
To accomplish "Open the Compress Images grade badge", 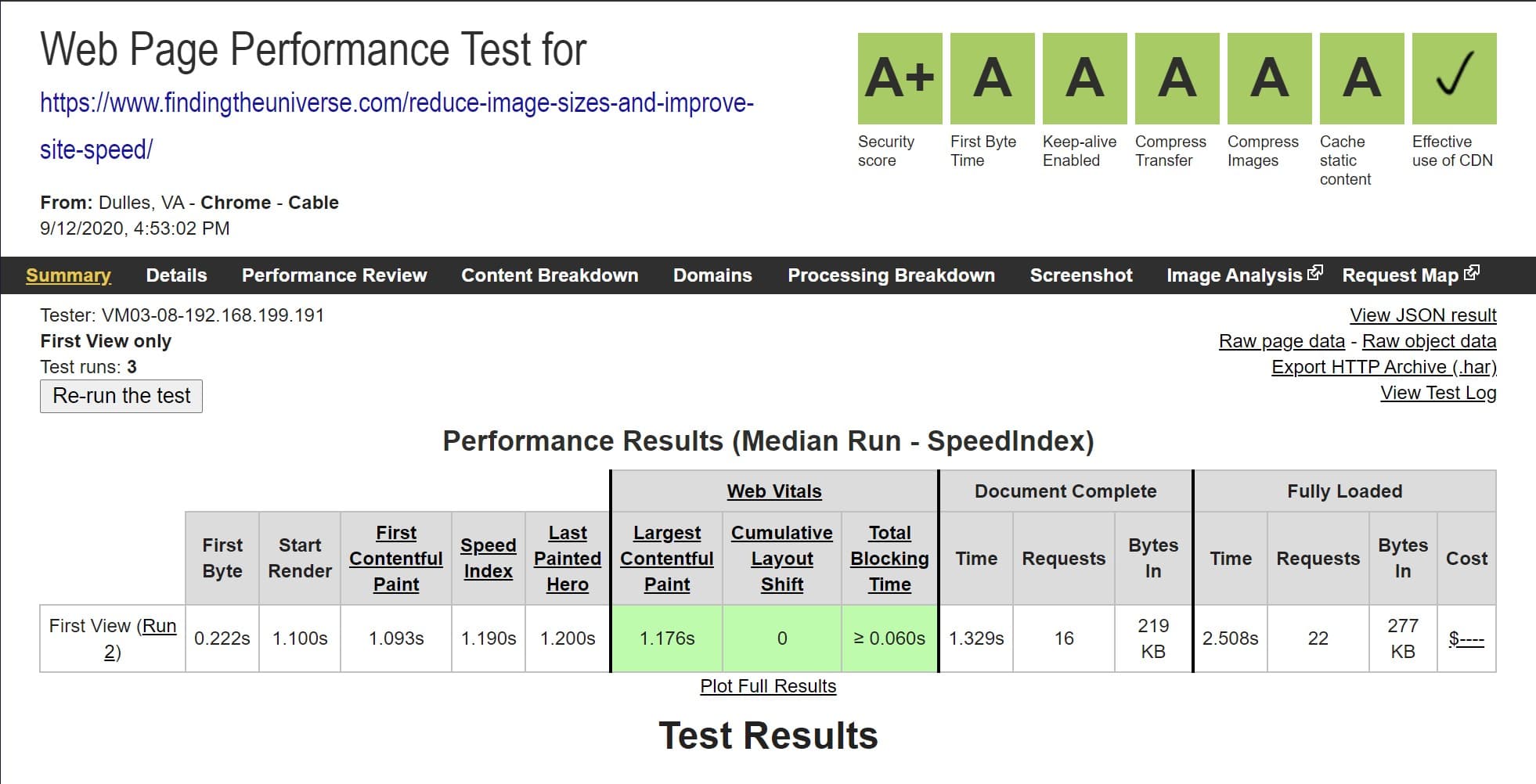I will (1267, 77).
